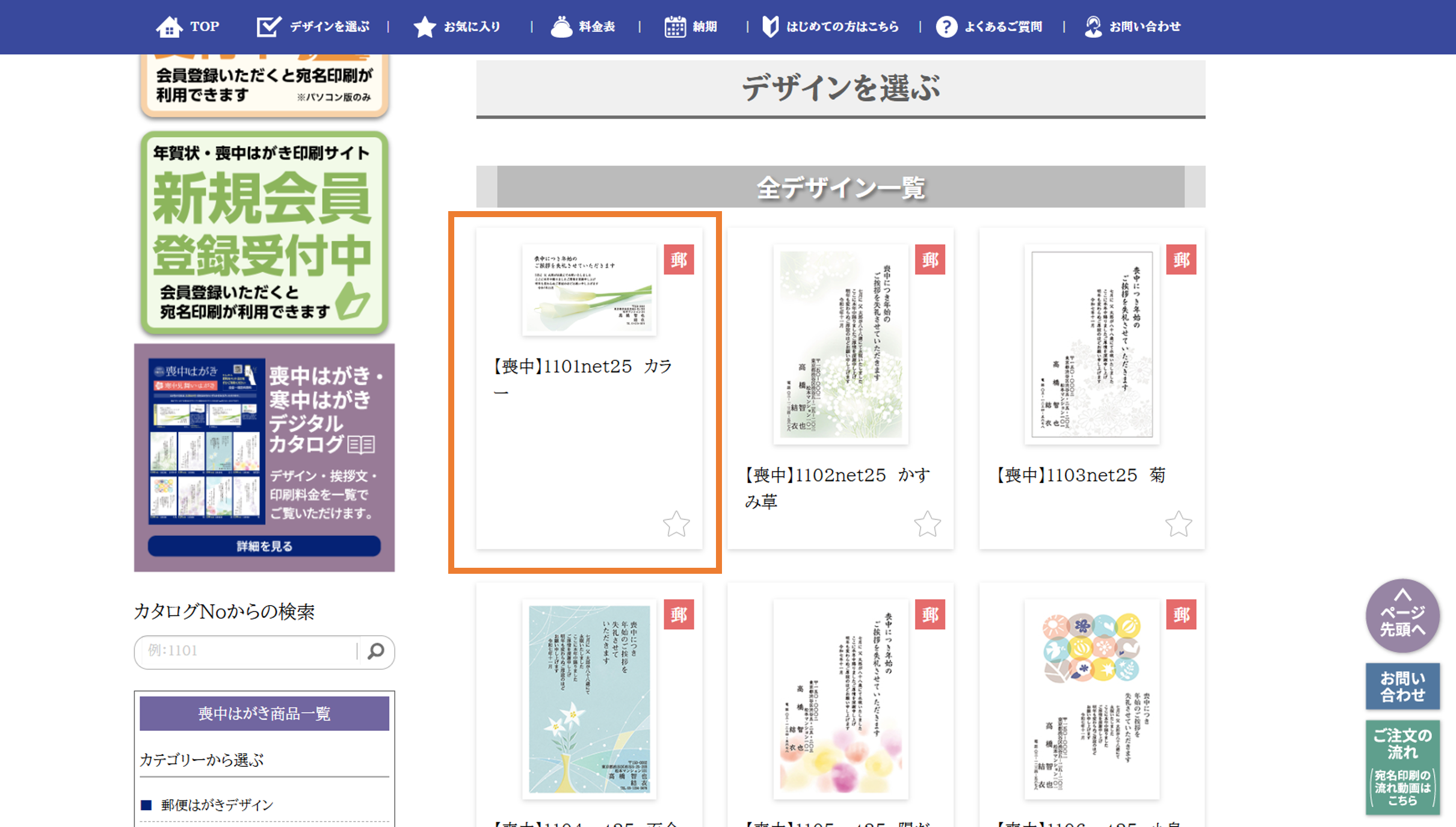Click the 全デザイン一覧 section header
This screenshot has height=827, width=1456.
point(841,187)
